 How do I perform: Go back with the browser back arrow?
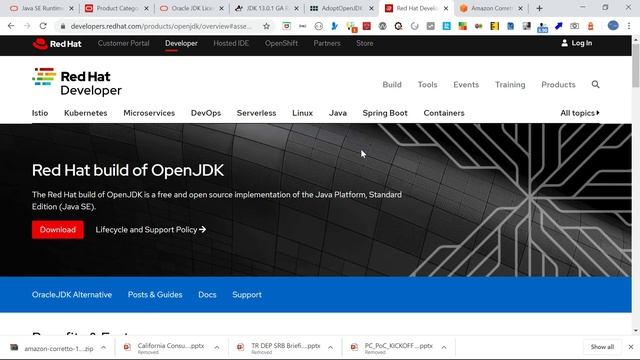[x=11, y=26]
